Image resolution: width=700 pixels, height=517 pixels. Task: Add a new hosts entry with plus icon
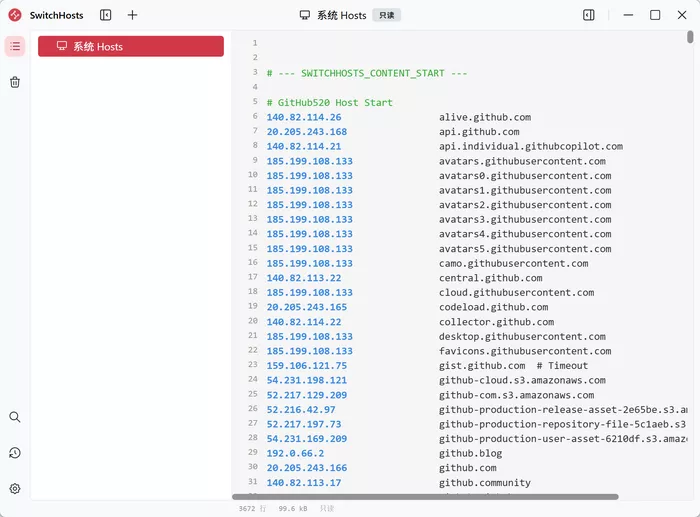(x=132, y=15)
